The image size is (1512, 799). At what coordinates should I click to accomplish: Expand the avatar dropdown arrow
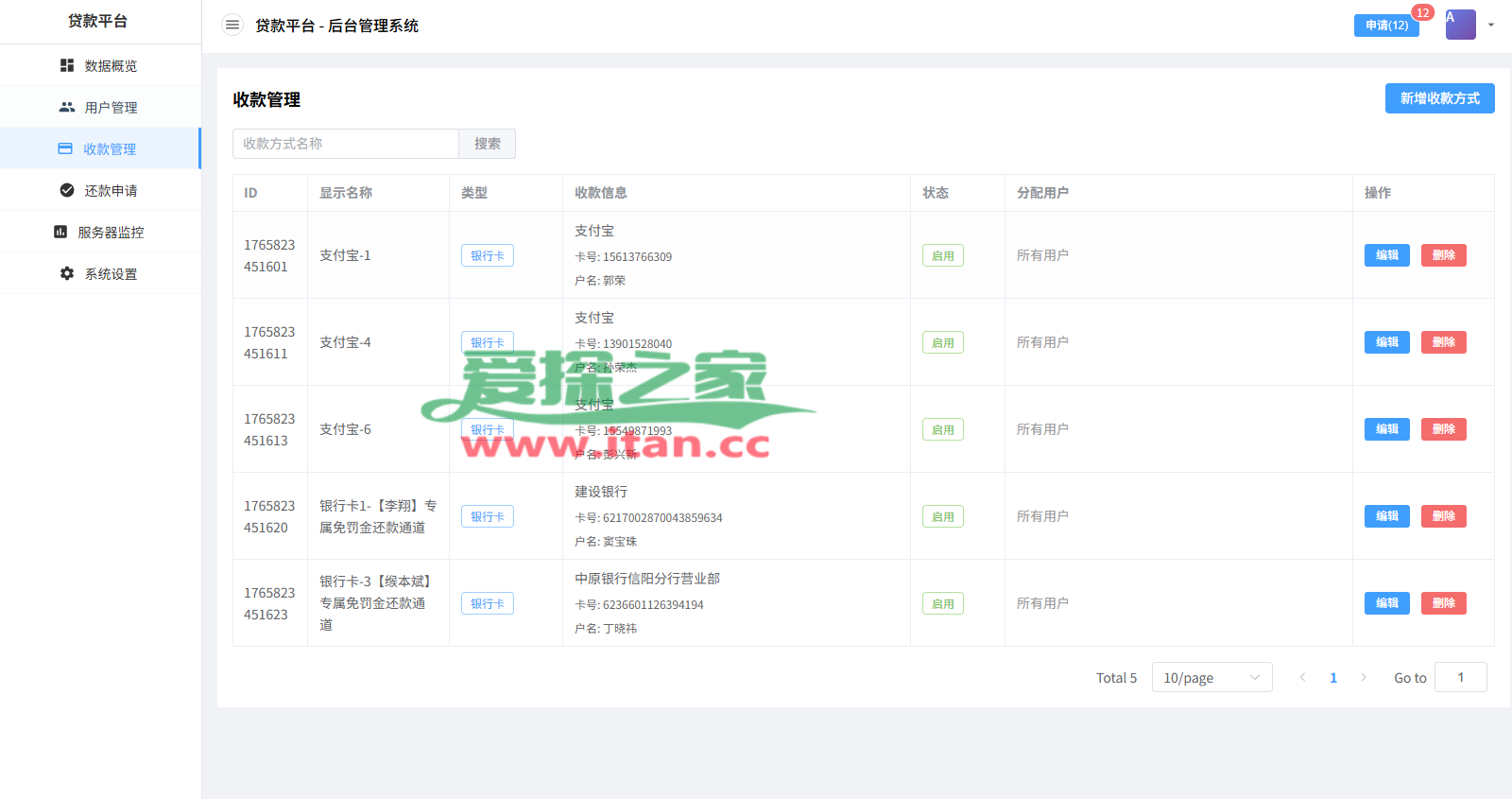tap(1491, 26)
